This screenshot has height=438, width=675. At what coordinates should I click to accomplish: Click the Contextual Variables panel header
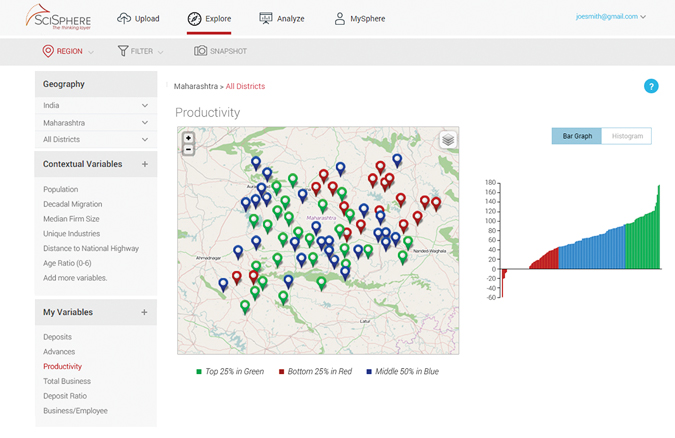pyautogui.click(x=96, y=164)
